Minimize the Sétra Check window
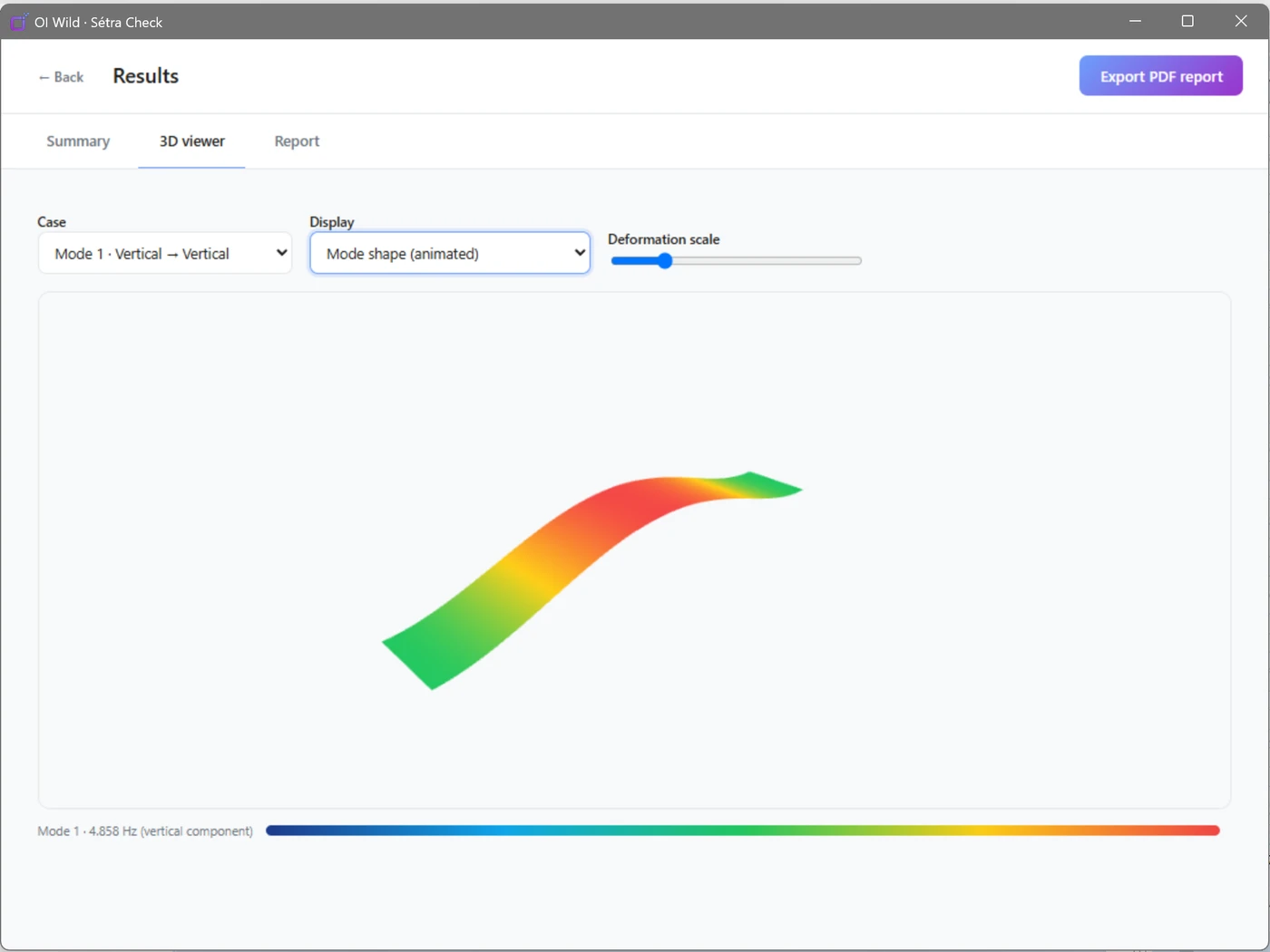The width and height of the screenshot is (1270, 952). tap(1135, 21)
